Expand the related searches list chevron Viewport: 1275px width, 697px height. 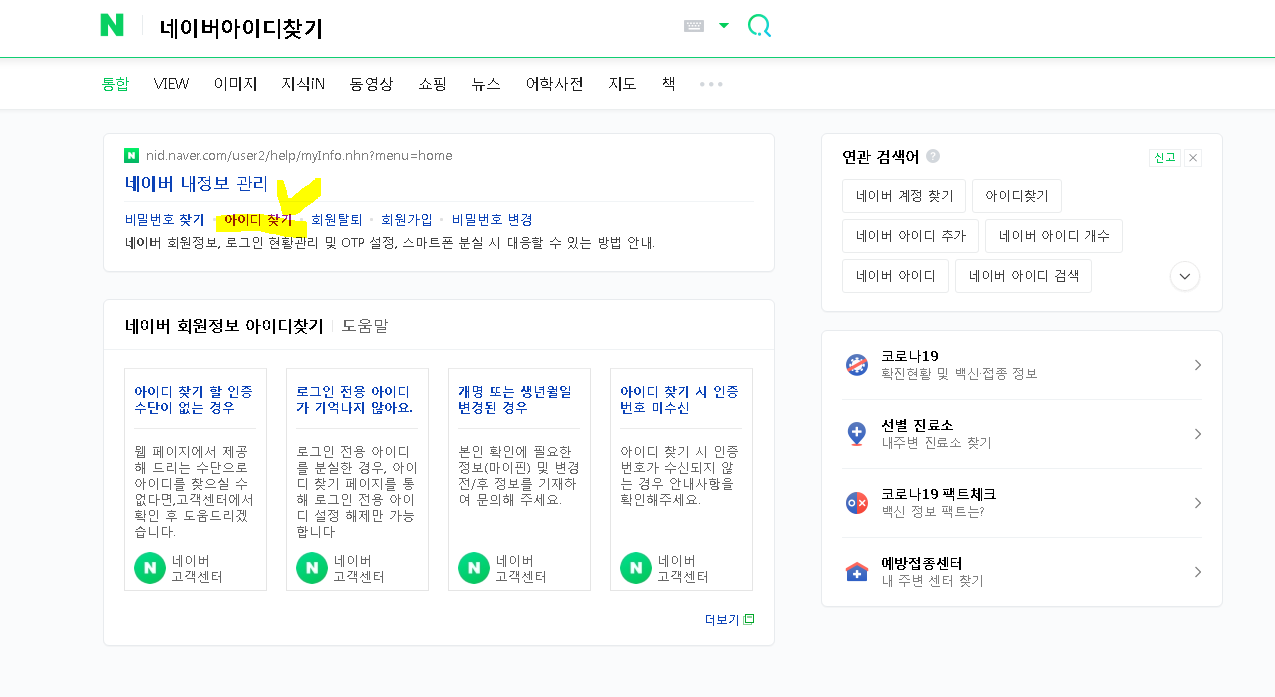1185,276
